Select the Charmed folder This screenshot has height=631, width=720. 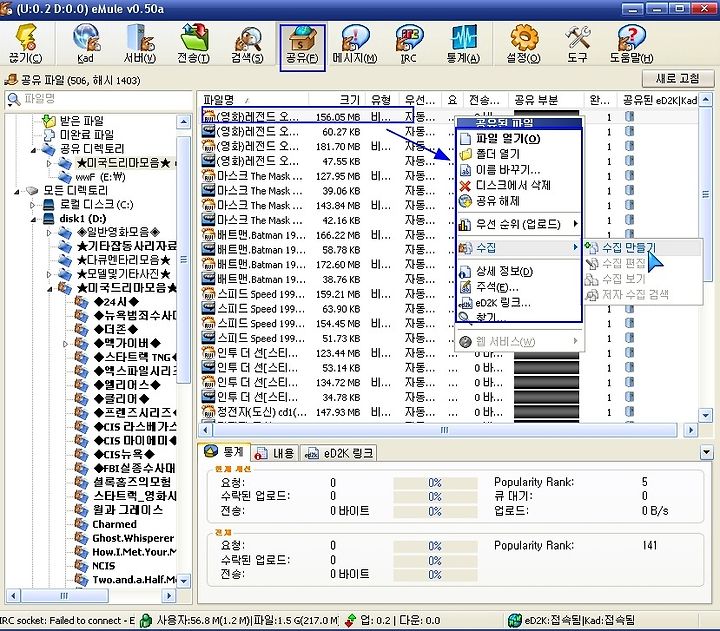coord(114,524)
